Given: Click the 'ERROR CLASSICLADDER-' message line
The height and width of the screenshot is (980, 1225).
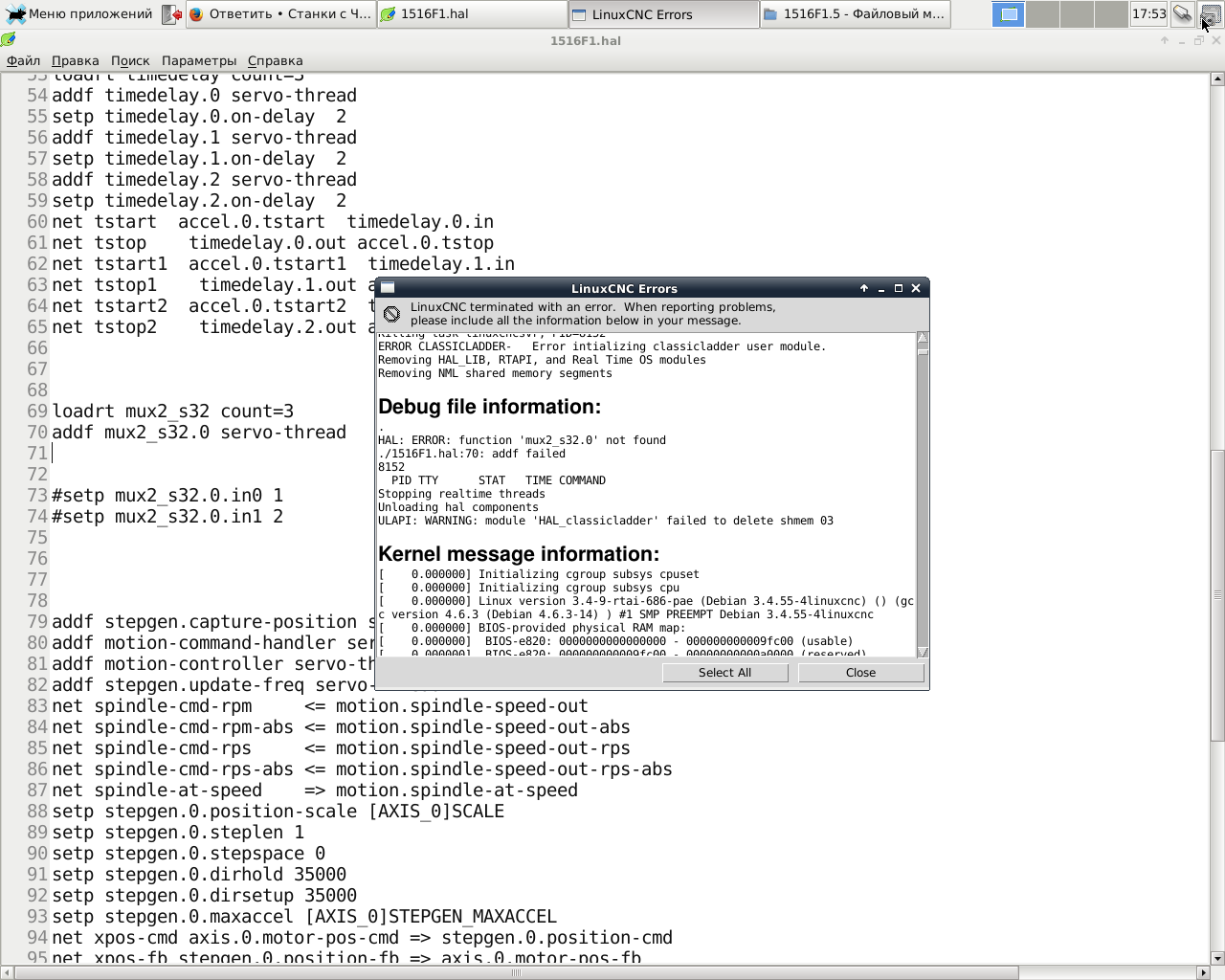Looking at the screenshot, I should point(602,346).
